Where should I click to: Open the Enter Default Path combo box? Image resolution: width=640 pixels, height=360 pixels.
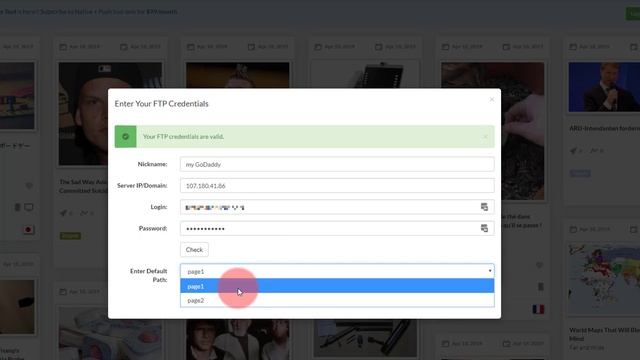tap(337, 271)
